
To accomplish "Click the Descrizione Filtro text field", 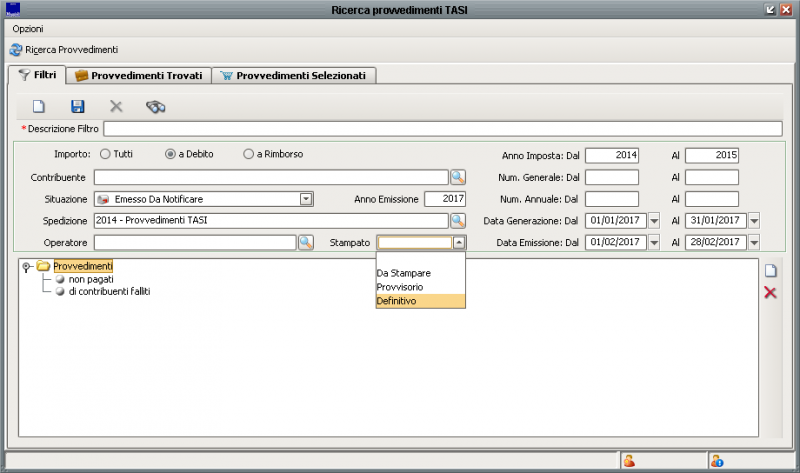I will [442, 129].
